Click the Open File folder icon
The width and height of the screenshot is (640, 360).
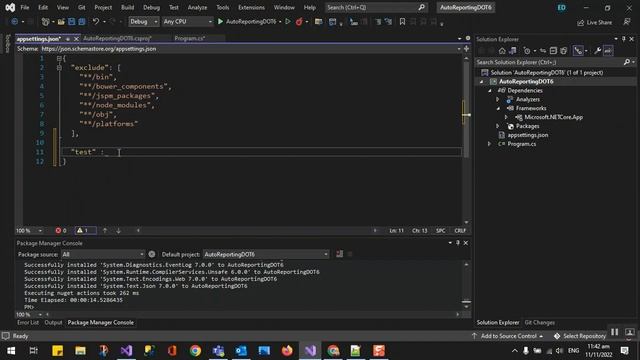pyautogui.click(x=61, y=22)
